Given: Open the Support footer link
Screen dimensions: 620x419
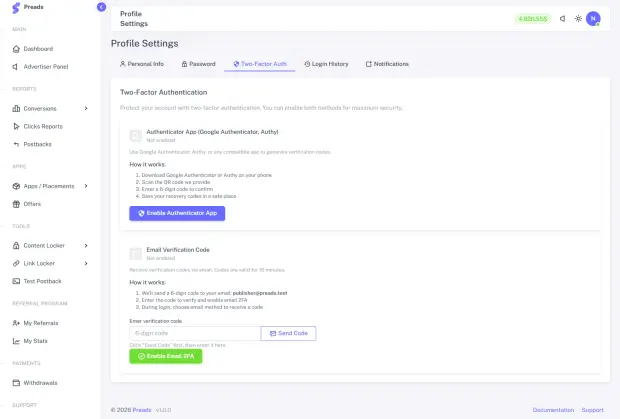Looking at the screenshot, I should tap(592, 410).
